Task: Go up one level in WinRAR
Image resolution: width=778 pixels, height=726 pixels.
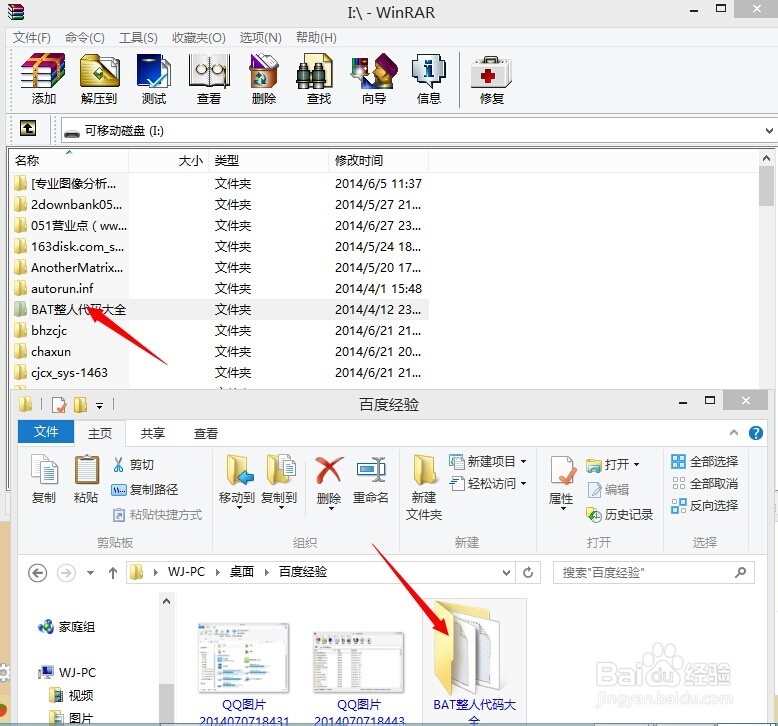Action: (x=28, y=129)
